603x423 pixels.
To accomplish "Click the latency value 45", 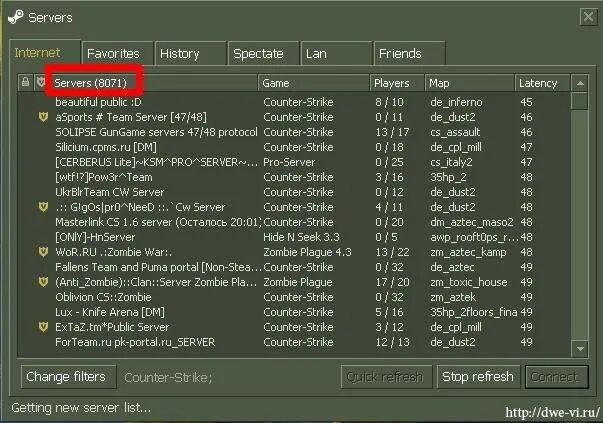I will (526, 102).
